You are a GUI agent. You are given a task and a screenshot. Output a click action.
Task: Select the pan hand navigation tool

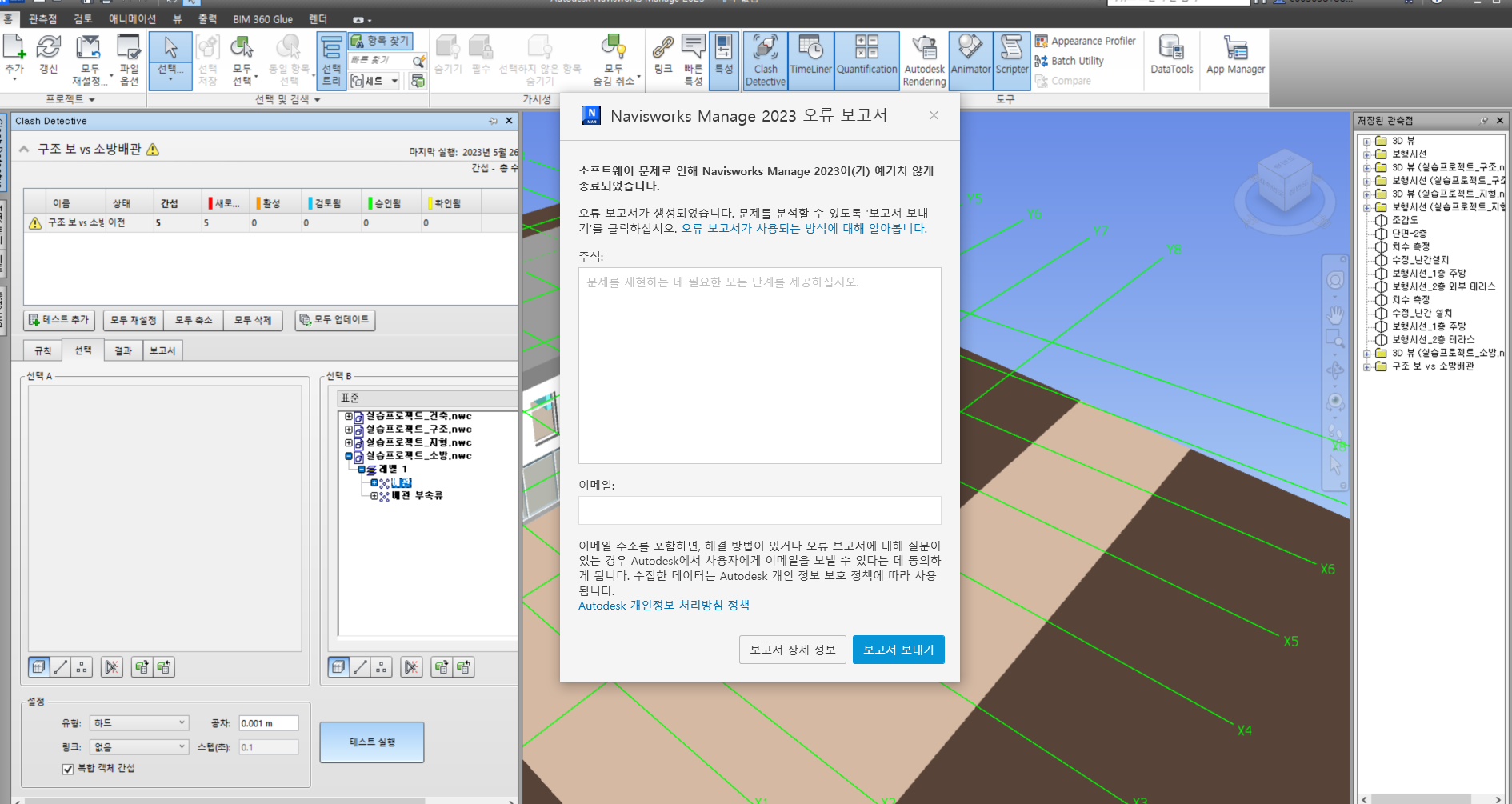(x=1334, y=314)
